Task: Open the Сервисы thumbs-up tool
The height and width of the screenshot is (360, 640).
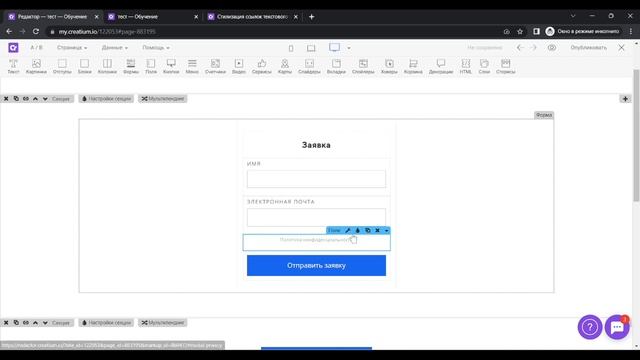Action: 262,66
